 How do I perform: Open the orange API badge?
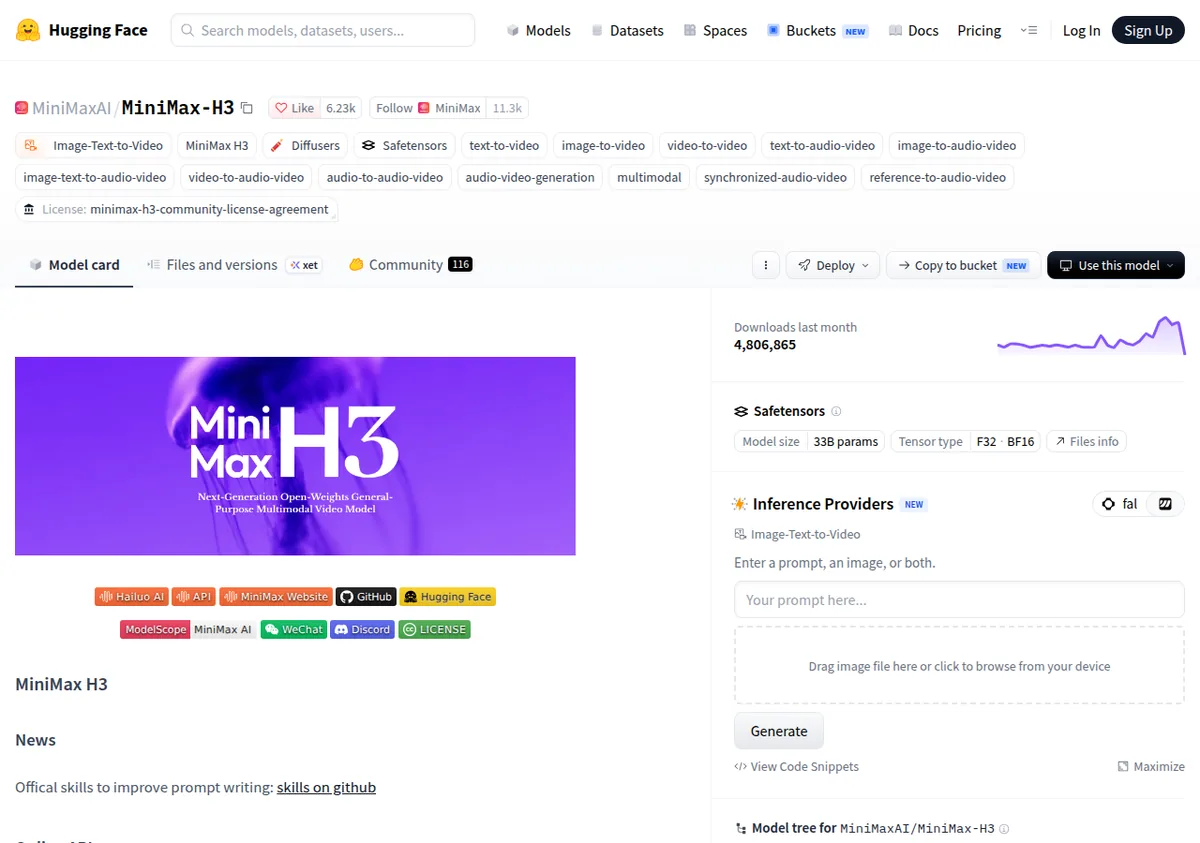[194, 597]
